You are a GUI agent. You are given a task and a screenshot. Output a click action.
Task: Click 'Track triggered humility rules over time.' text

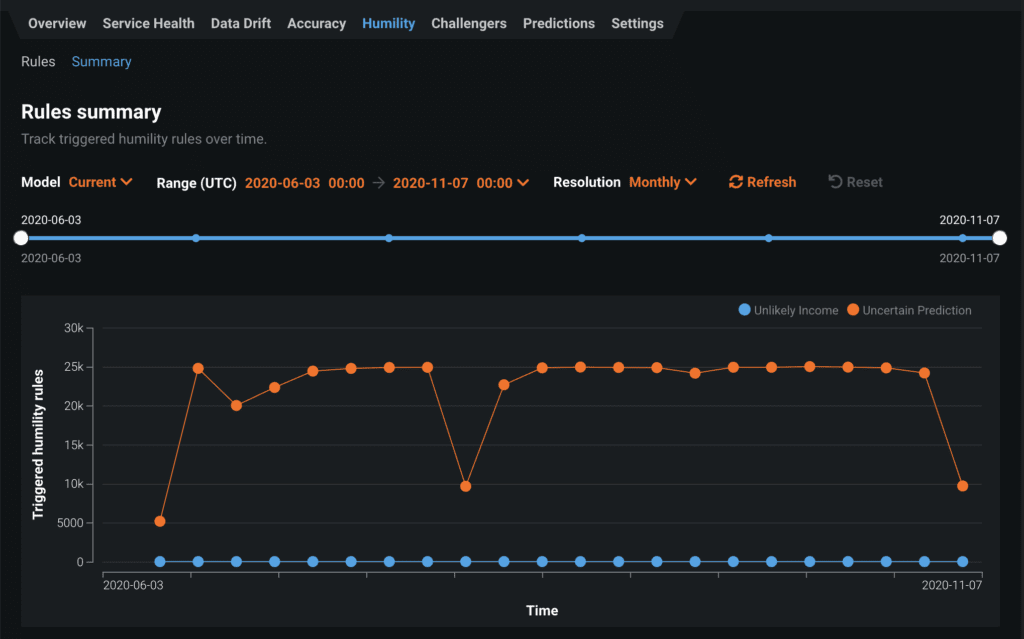[144, 139]
